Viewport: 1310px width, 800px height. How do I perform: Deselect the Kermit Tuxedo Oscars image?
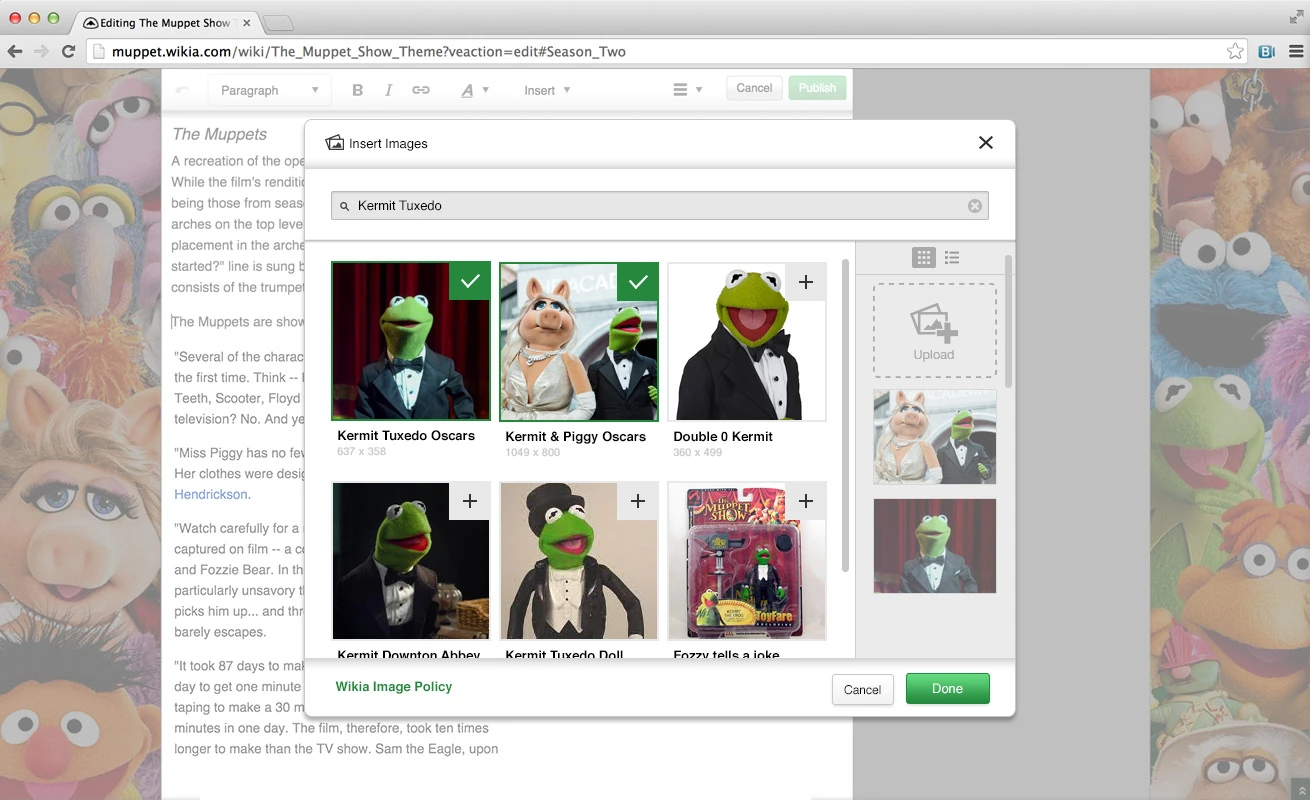(470, 281)
